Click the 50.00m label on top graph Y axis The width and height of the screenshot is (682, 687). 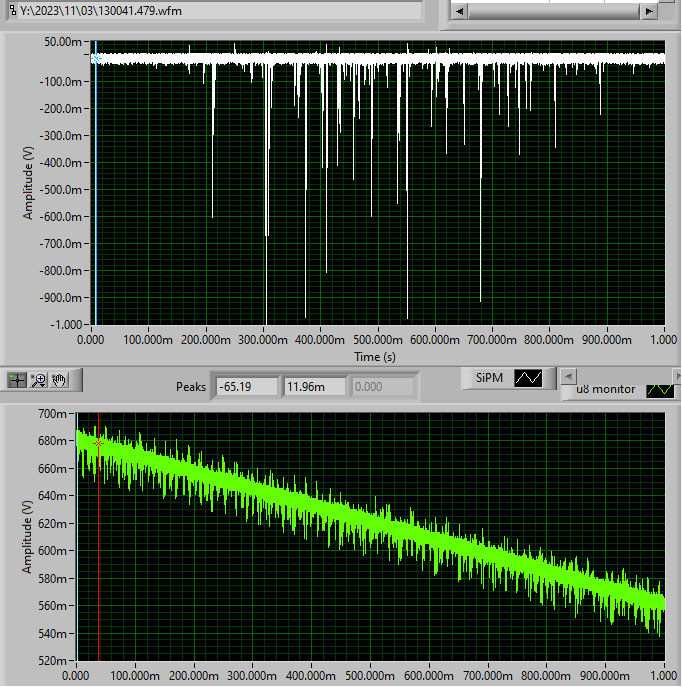pyautogui.click(x=63, y=42)
